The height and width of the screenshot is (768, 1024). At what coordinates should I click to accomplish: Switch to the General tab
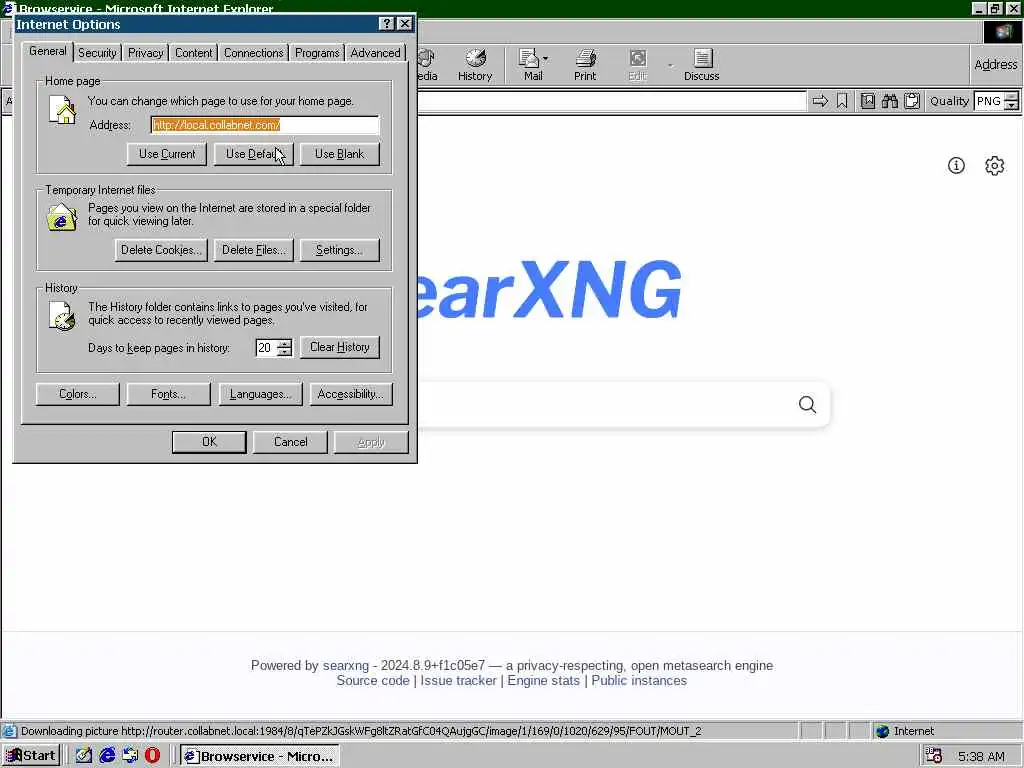pyautogui.click(x=48, y=51)
